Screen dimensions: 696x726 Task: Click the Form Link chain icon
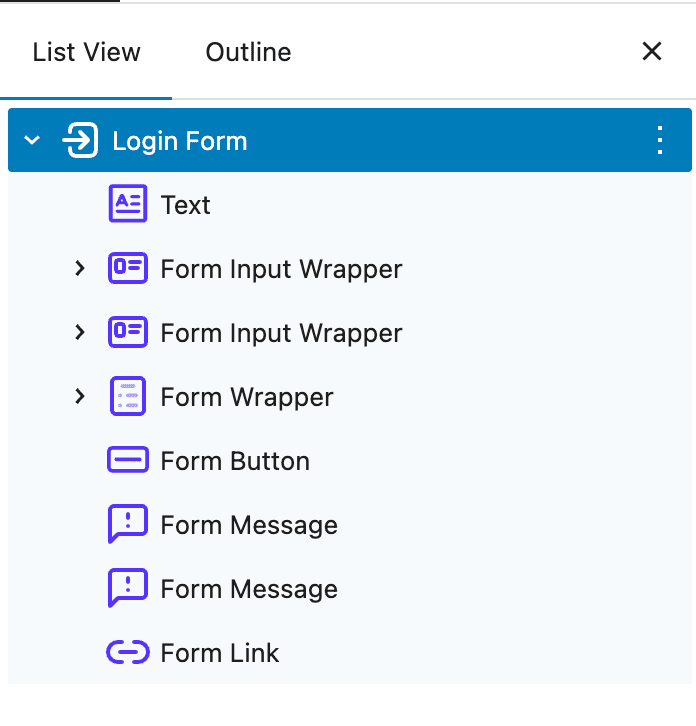point(127,653)
